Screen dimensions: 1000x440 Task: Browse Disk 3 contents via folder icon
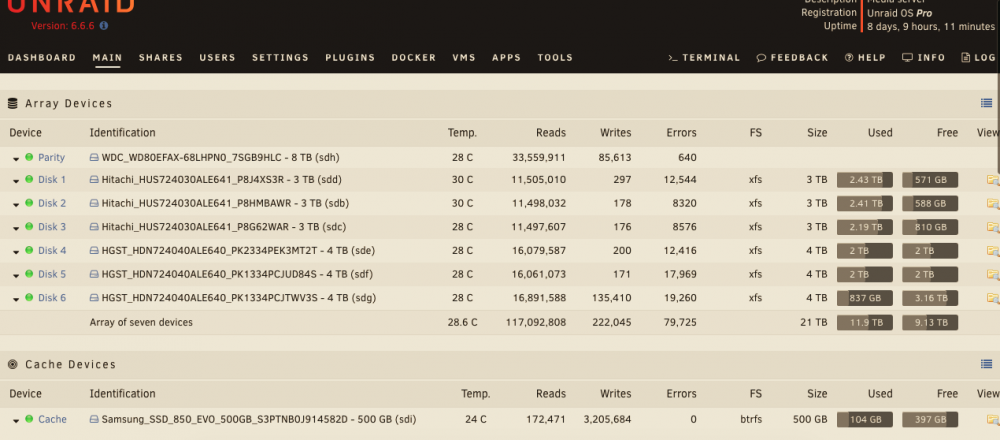point(992,227)
